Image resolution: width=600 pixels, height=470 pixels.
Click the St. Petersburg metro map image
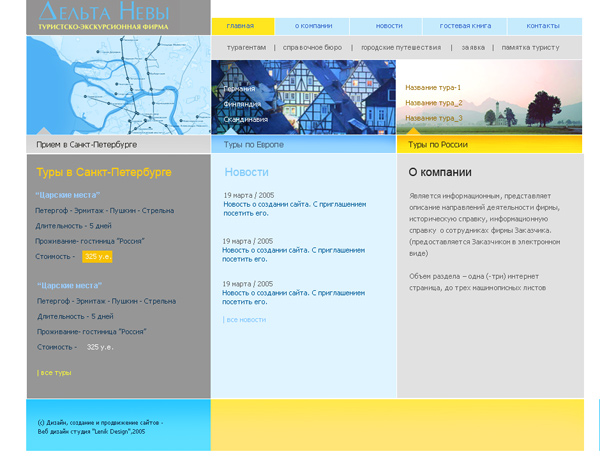tap(118, 85)
